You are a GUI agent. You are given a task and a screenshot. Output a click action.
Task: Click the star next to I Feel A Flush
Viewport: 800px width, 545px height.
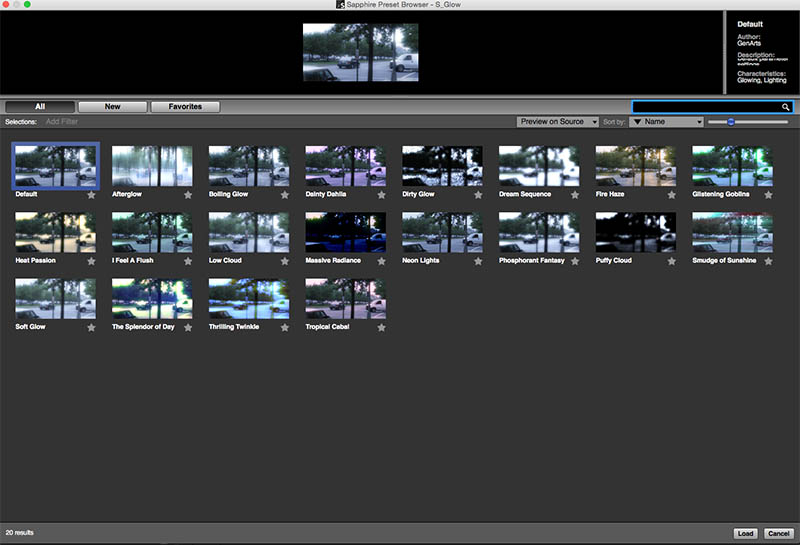[x=188, y=261]
